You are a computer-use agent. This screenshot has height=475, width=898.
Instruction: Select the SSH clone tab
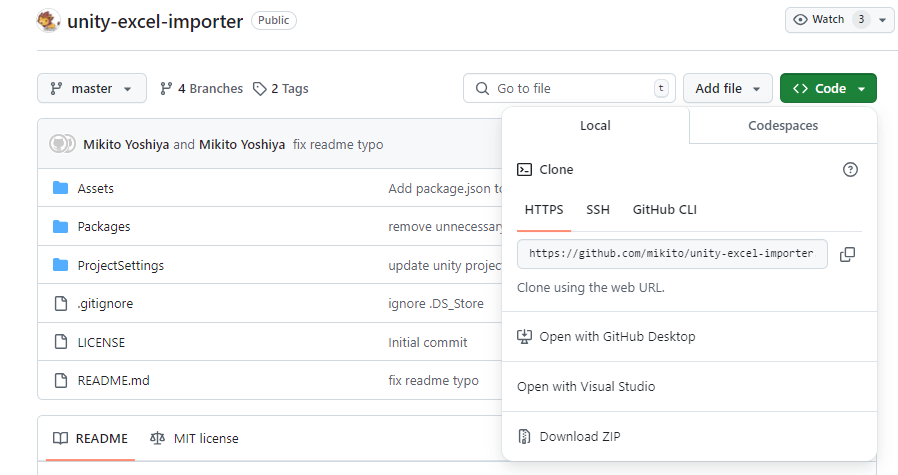tap(597, 210)
